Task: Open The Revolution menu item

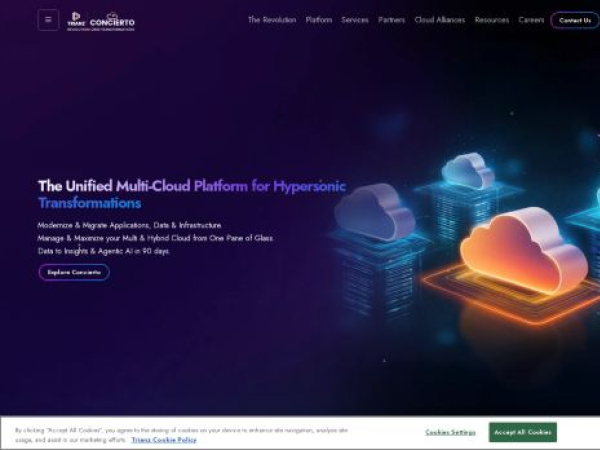Action: 272,20
